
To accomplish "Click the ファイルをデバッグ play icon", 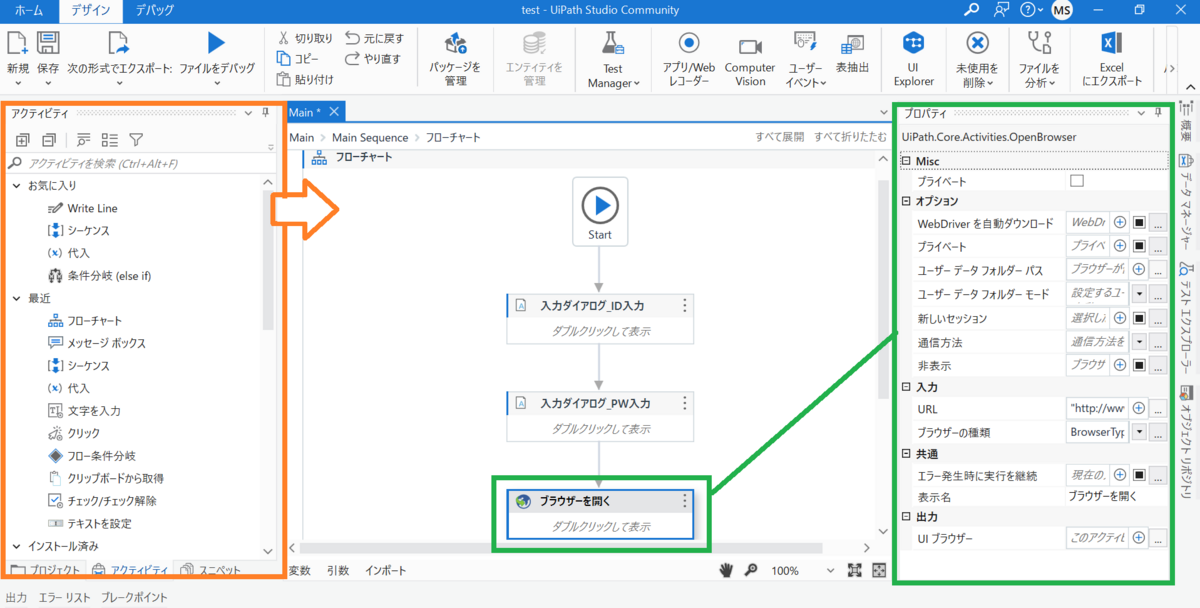I will pyautogui.click(x=216, y=42).
